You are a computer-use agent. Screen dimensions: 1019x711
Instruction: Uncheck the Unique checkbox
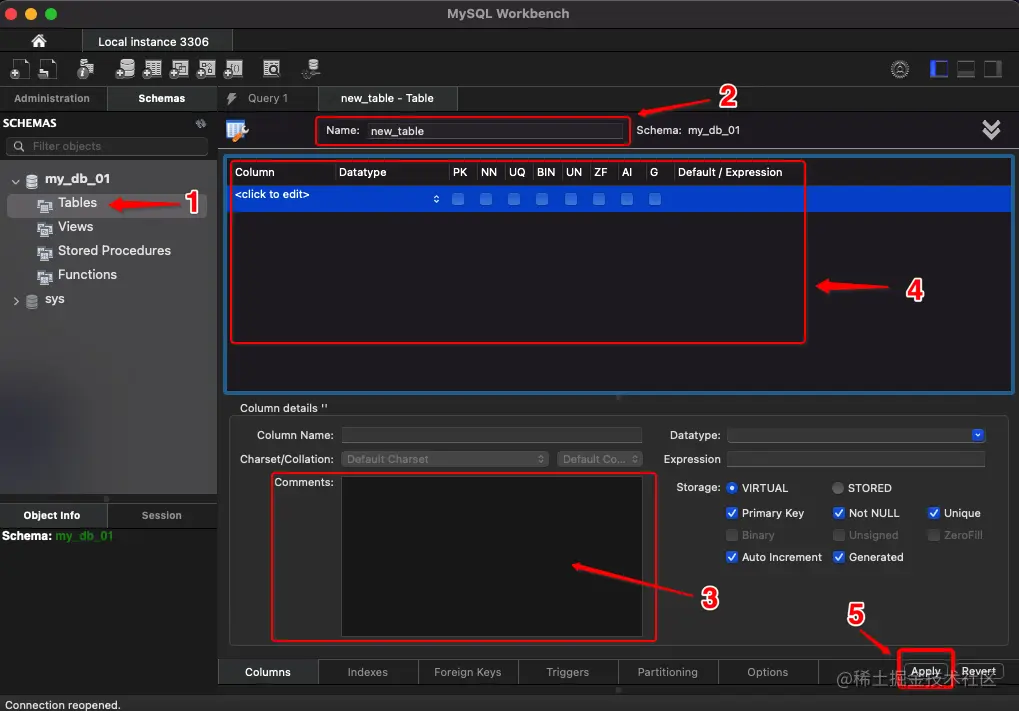pyautogui.click(x=934, y=513)
